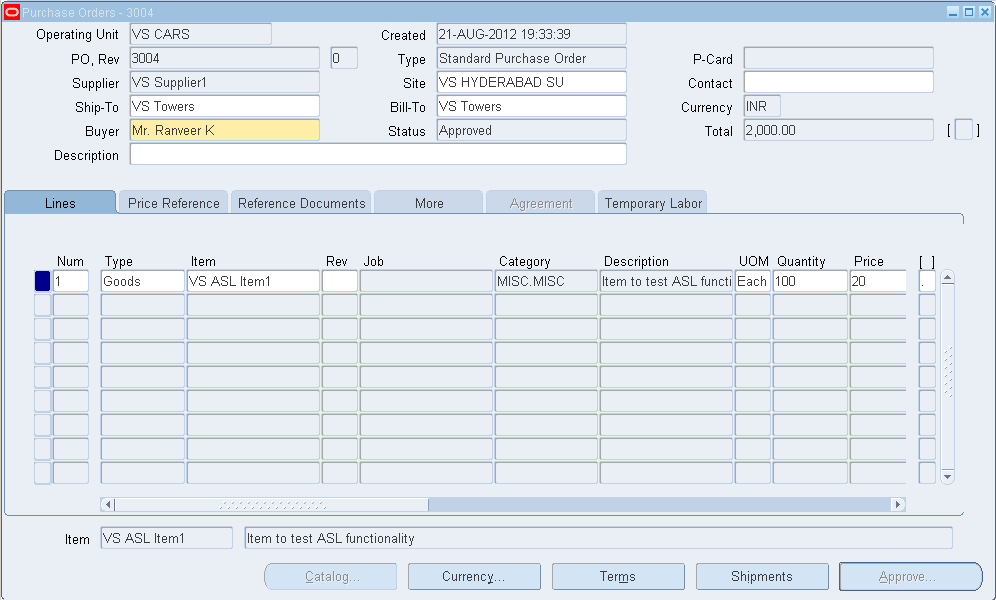
Task: Open the Terms window
Action: point(618,576)
